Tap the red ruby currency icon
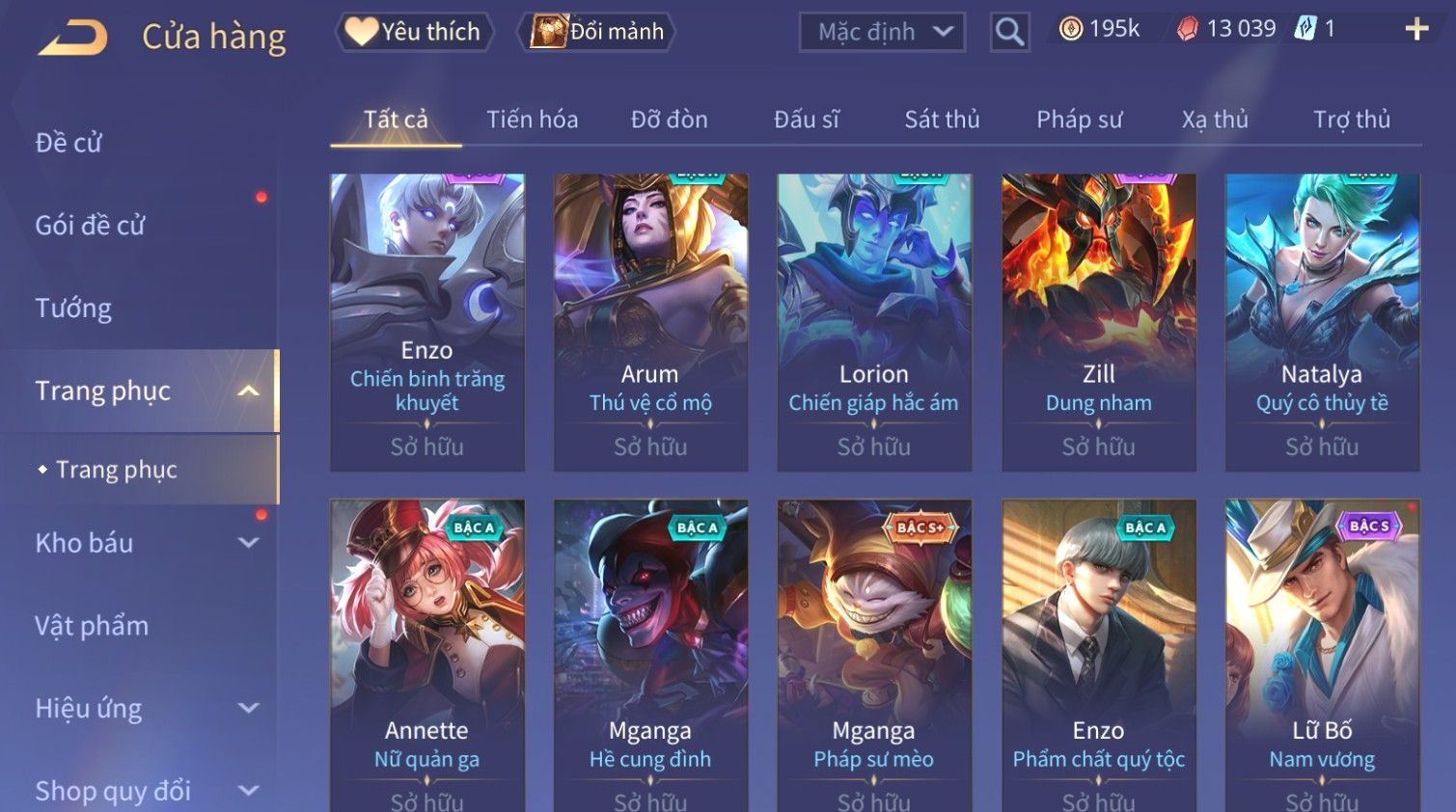 coord(1188,30)
